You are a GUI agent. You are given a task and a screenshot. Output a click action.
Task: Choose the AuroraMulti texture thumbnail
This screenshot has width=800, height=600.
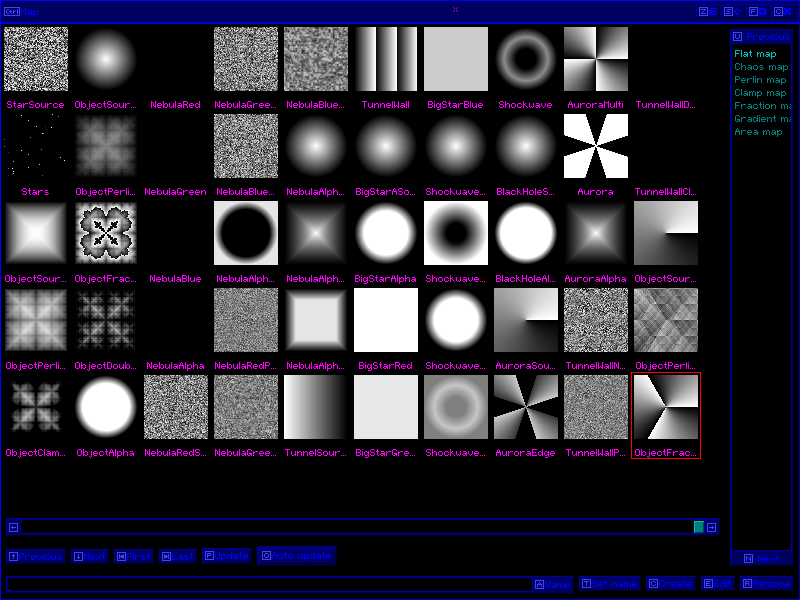coord(596,60)
